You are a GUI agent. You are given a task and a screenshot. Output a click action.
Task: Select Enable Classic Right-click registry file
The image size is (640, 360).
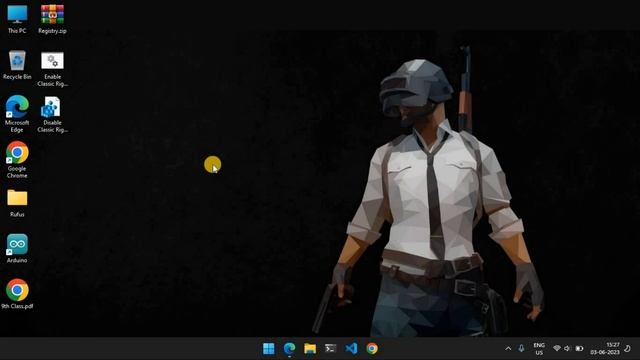[x=52, y=69]
